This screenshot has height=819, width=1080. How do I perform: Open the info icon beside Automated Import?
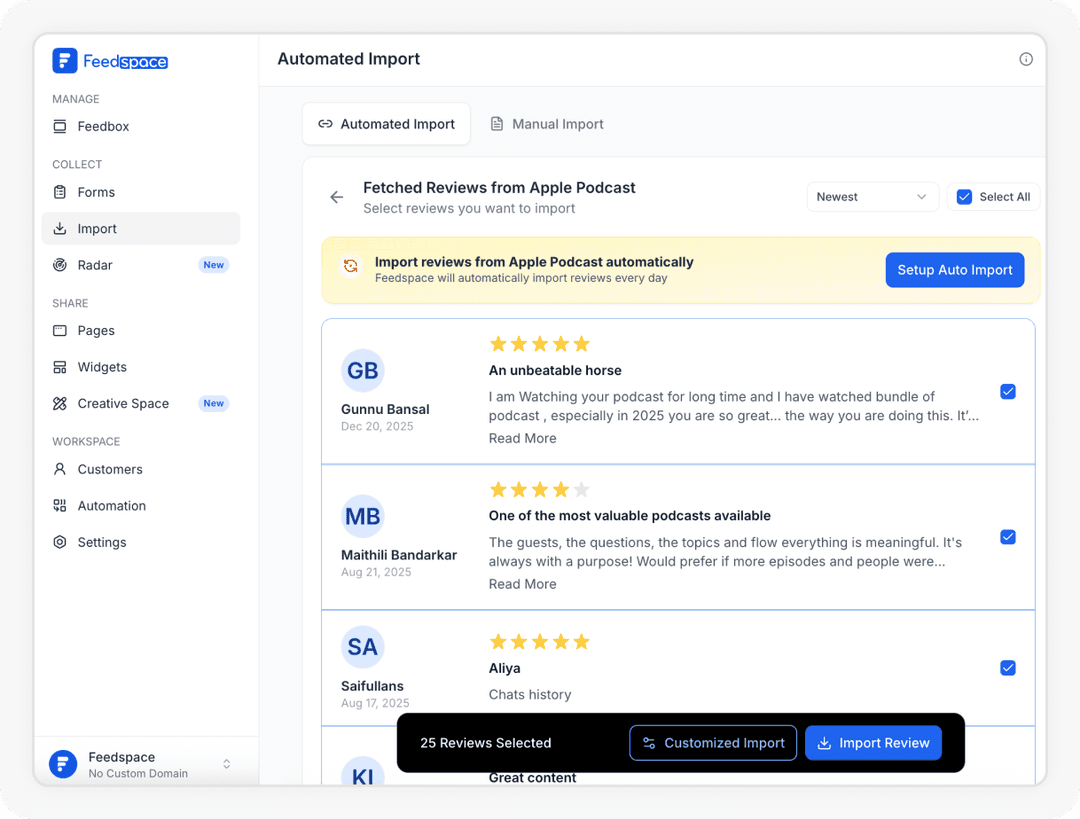point(1026,59)
